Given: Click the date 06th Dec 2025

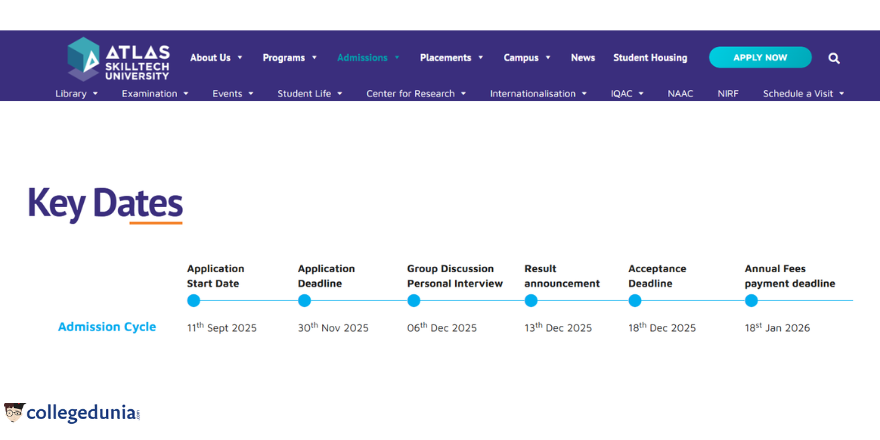Looking at the screenshot, I should [x=442, y=327].
